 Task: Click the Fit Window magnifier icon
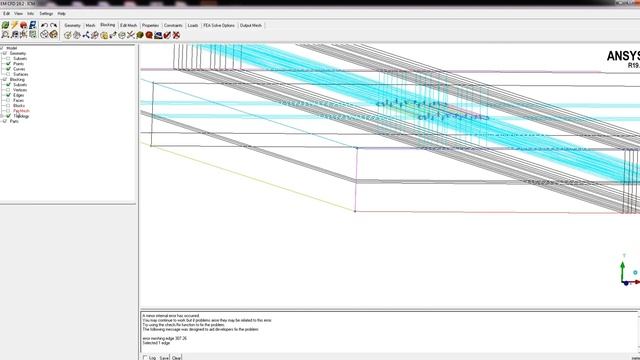pyautogui.click(x=5, y=35)
